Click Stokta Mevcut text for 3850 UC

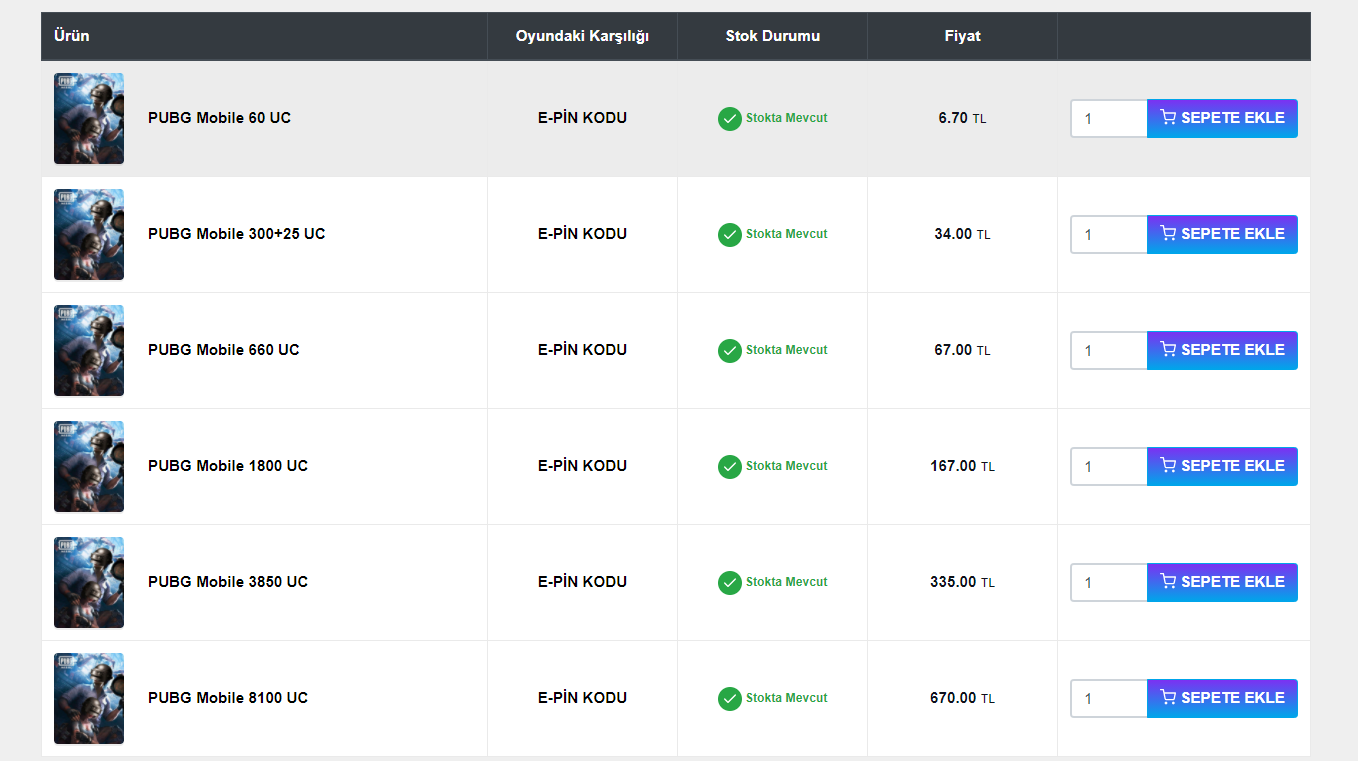click(x=787, y=582)
